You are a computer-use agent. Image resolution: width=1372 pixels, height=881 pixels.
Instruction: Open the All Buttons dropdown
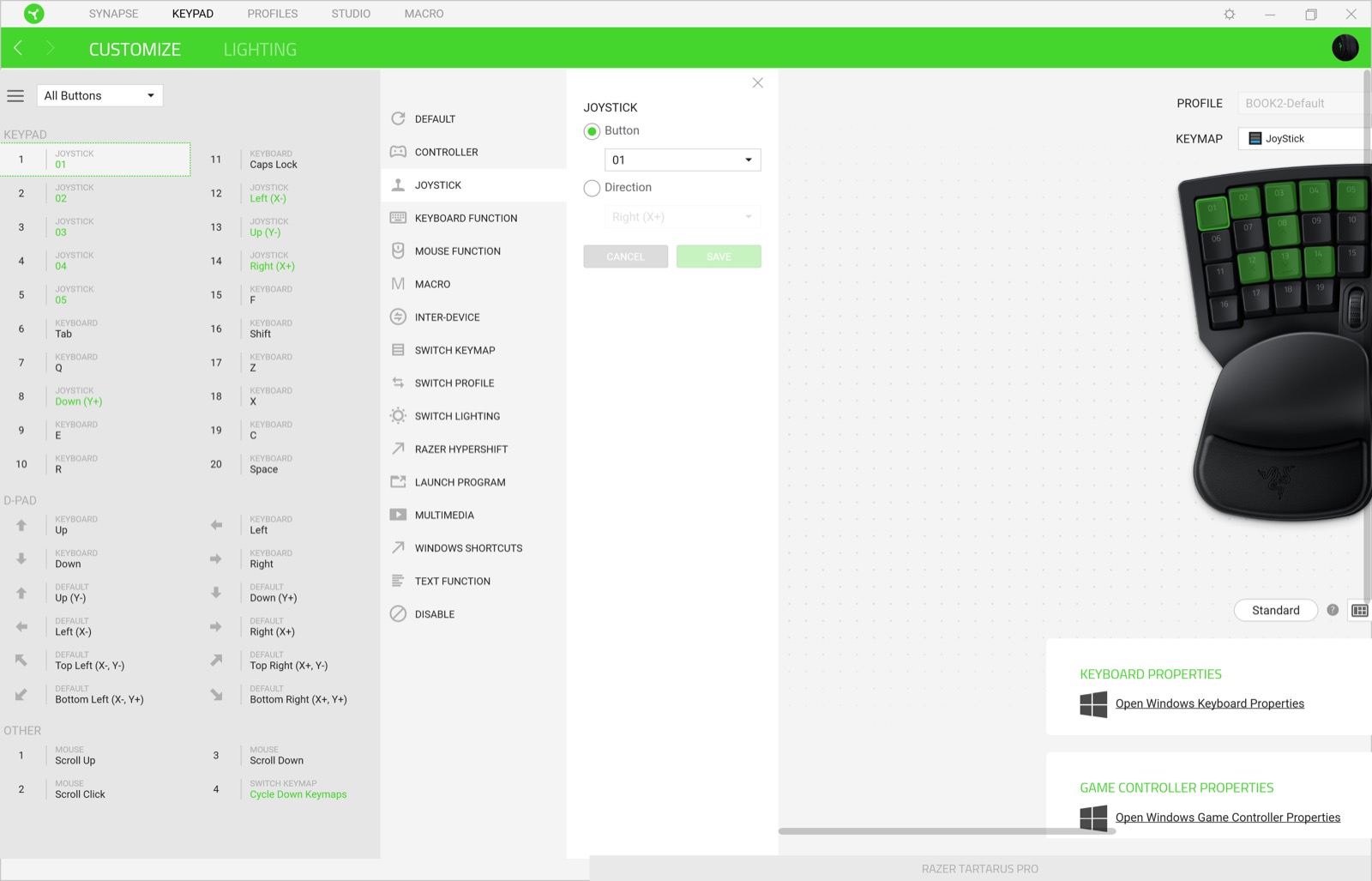(x=99, y=95)
